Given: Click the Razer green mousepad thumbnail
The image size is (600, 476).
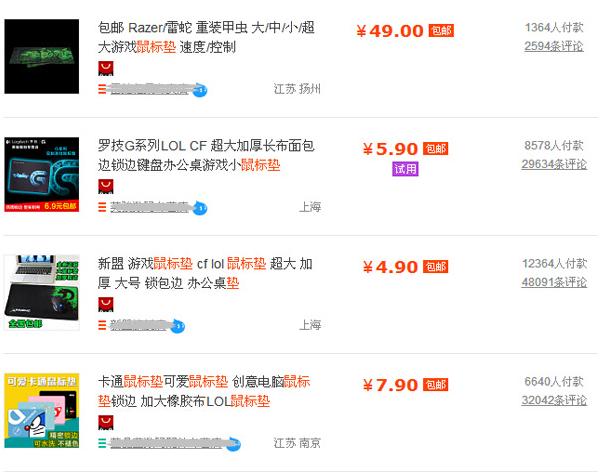Looking at the screenshot, I should pos(42,57).
